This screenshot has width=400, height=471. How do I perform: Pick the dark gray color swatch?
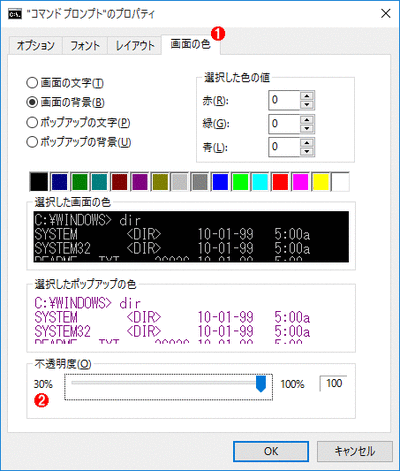(x=200, y=182)
